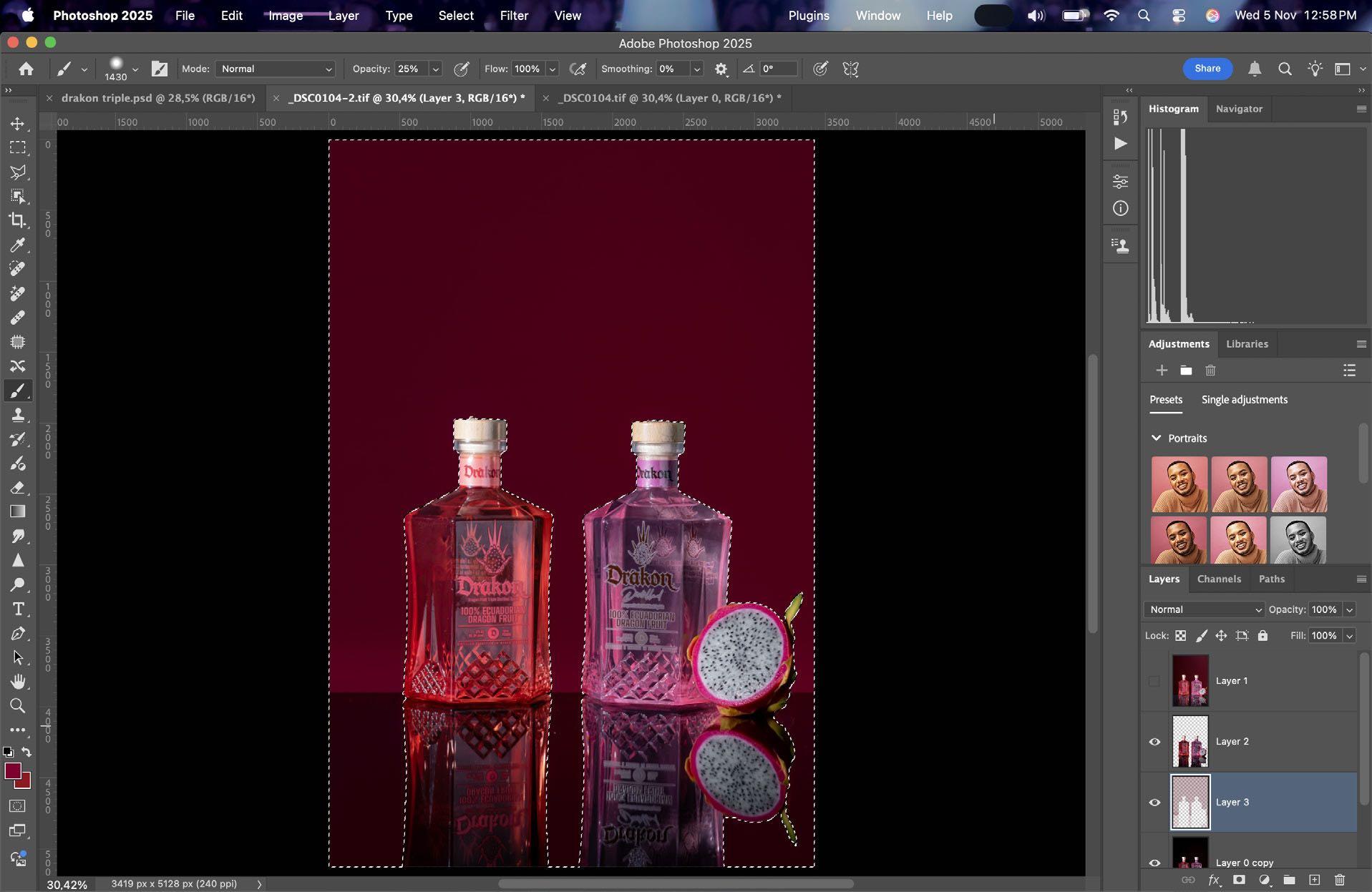Switch to the Navigator tab
Viewport: 1372px width, 892px height.
tap(1239, 109)
